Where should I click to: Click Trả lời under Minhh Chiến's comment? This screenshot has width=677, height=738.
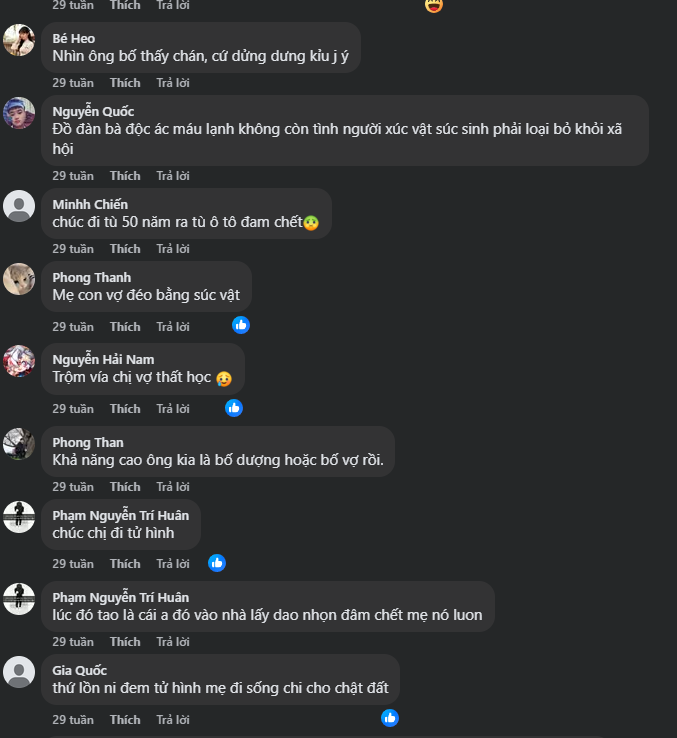tap(173, 249)
